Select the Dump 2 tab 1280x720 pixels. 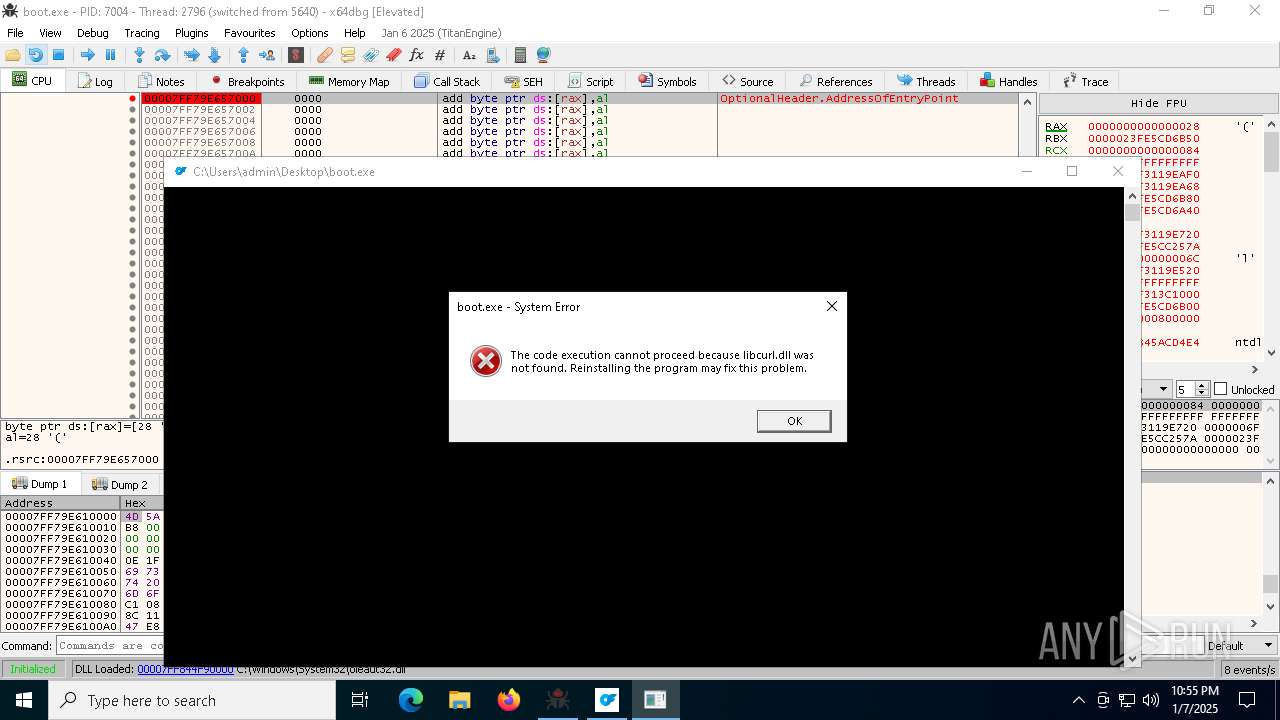(x=120, y=484)
